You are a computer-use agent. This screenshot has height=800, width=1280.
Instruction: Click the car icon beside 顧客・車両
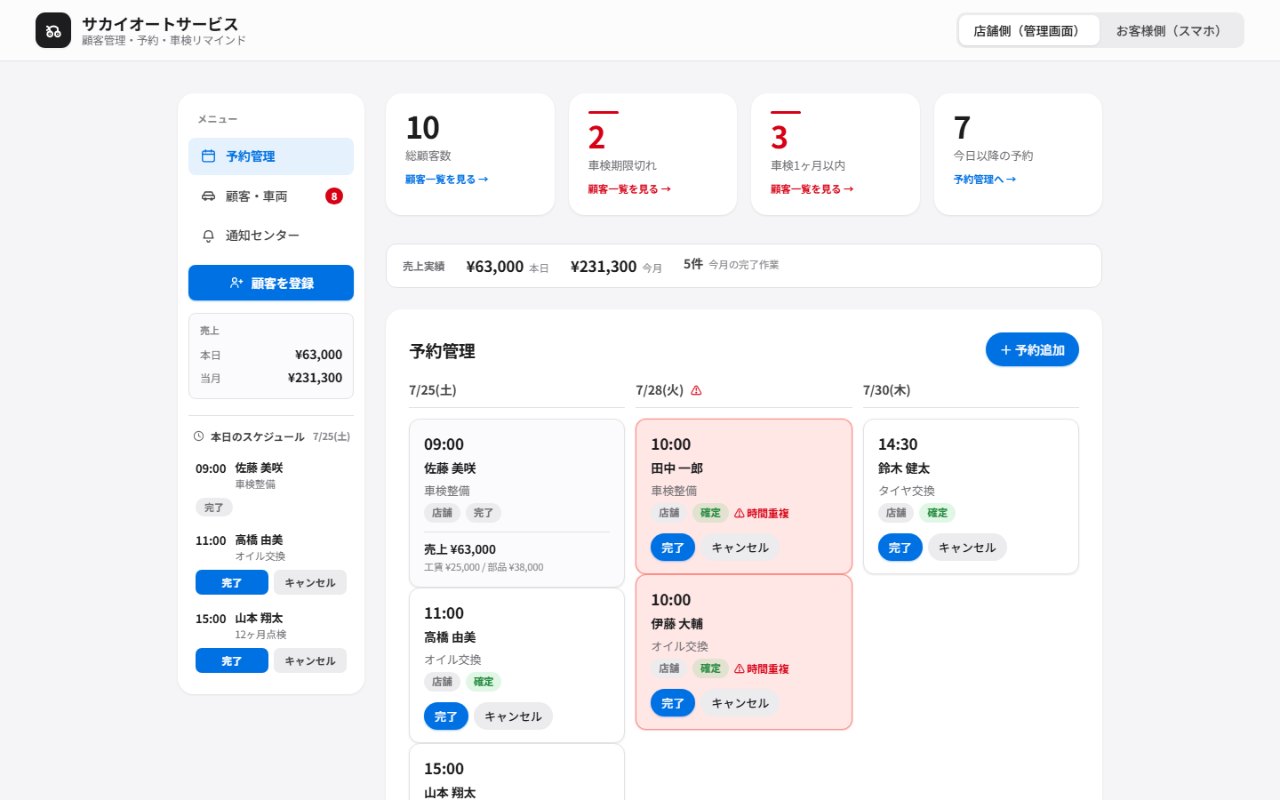tap(208, 196)
